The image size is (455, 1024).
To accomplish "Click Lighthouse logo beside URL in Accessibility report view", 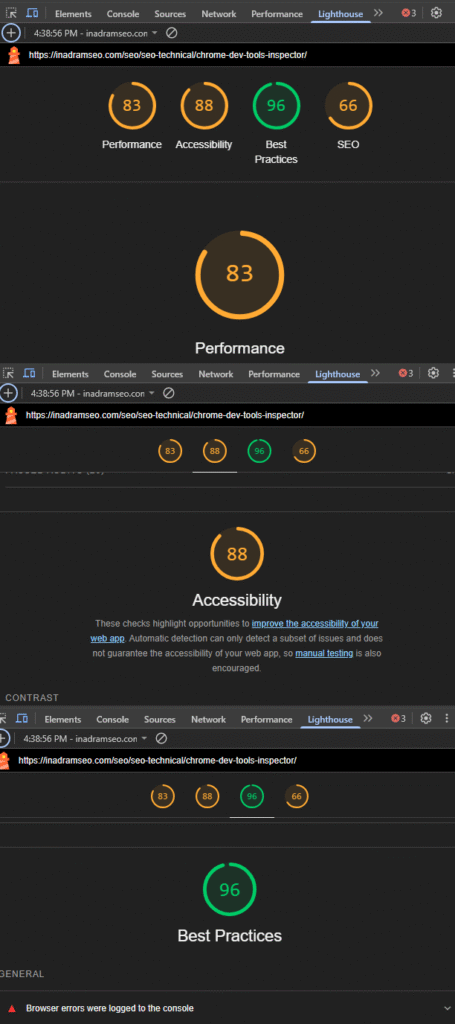I will pos(11,415).
